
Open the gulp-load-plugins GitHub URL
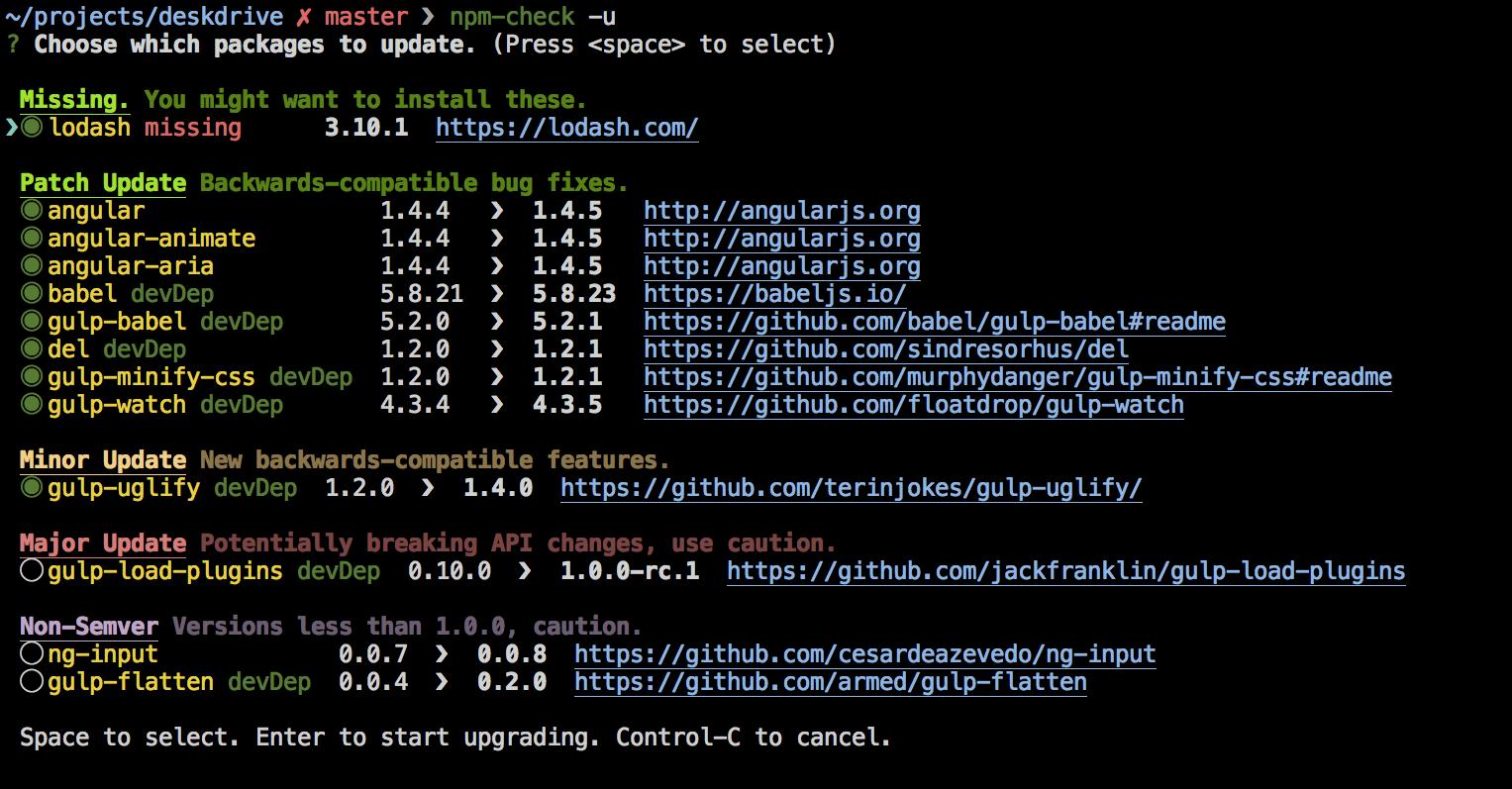tap(1065, 571)
